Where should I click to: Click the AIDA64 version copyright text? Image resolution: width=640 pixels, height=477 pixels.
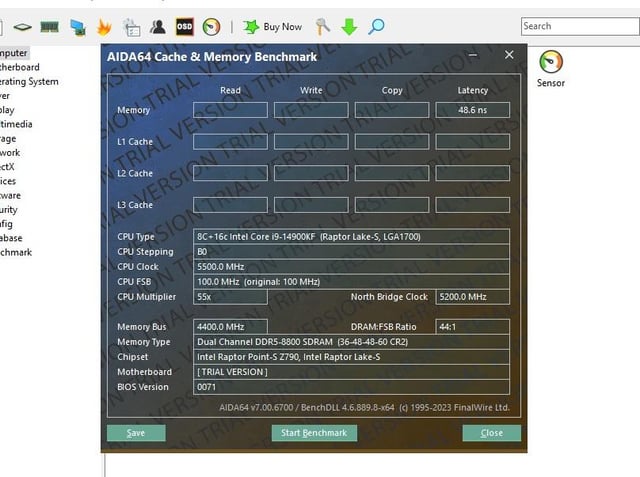click(364, 408)
